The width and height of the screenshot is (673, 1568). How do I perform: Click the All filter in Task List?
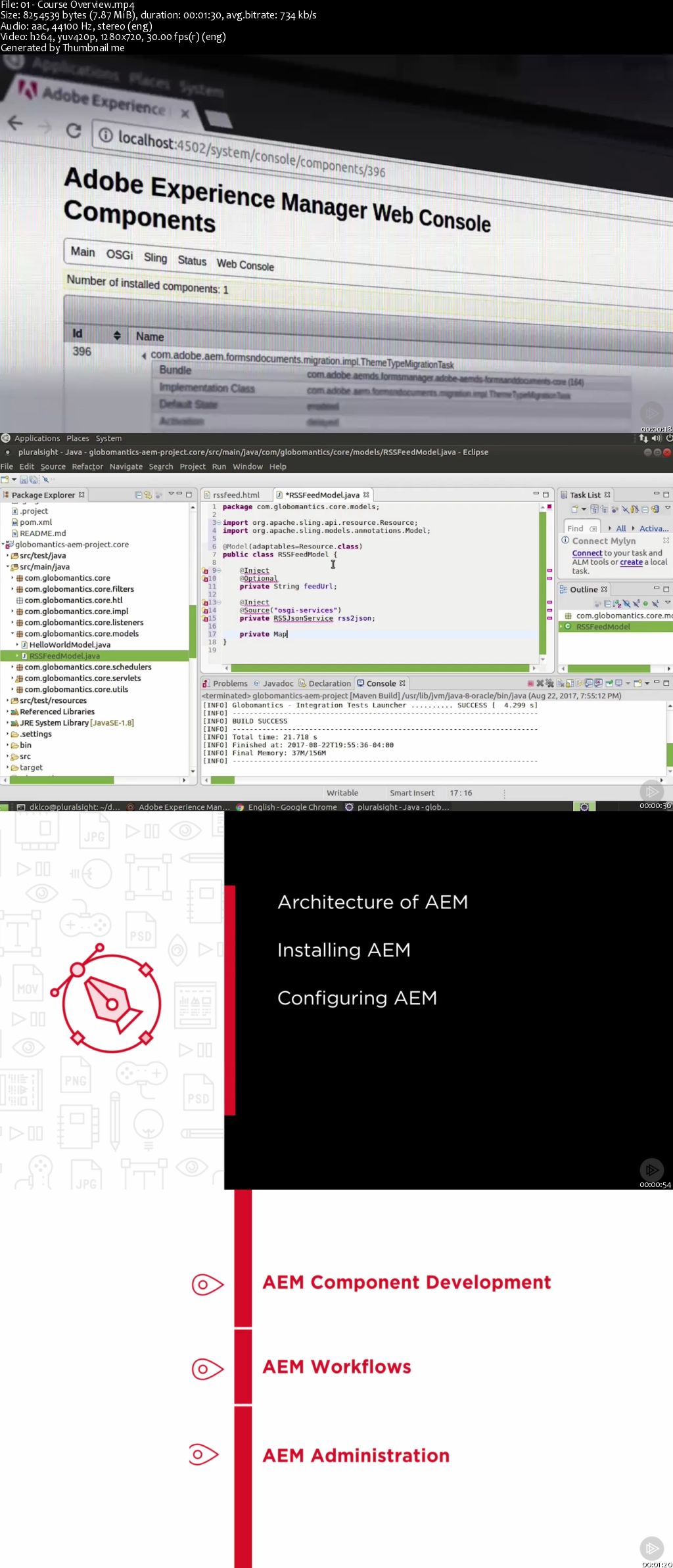point(621,528)
